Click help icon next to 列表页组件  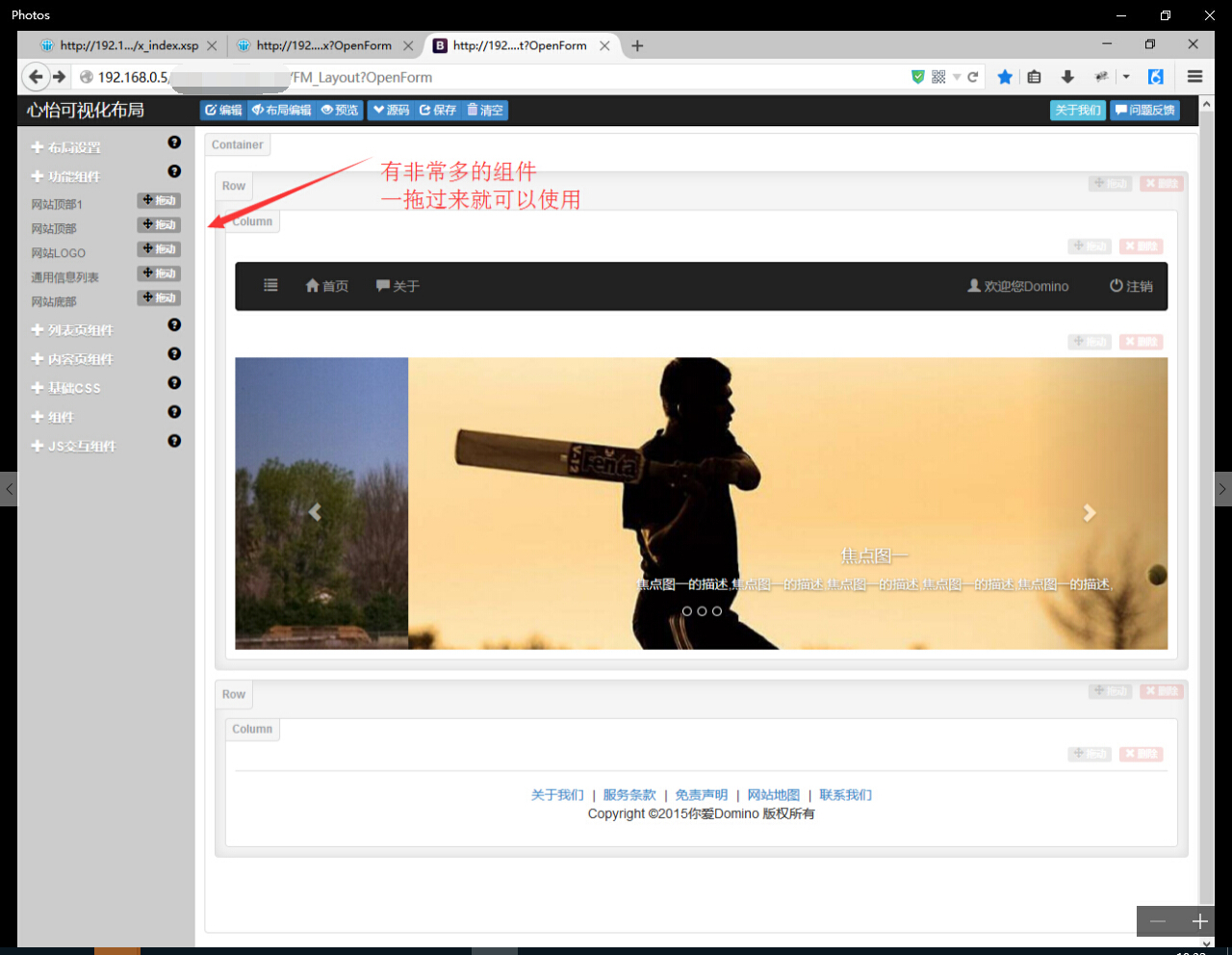tap(174, 325)
